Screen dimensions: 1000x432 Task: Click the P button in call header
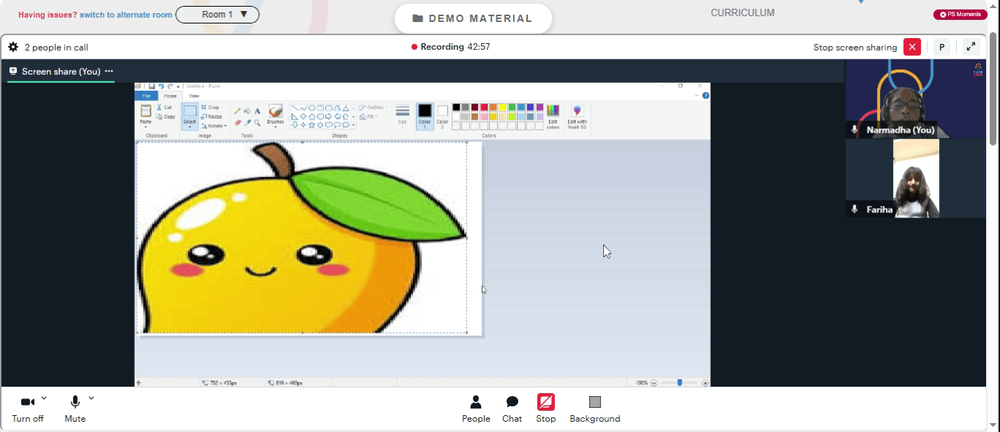coord(941,47)
